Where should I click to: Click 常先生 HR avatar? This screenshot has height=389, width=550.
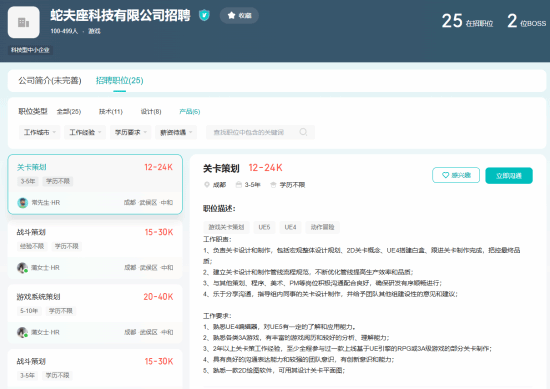coord(23,202)
